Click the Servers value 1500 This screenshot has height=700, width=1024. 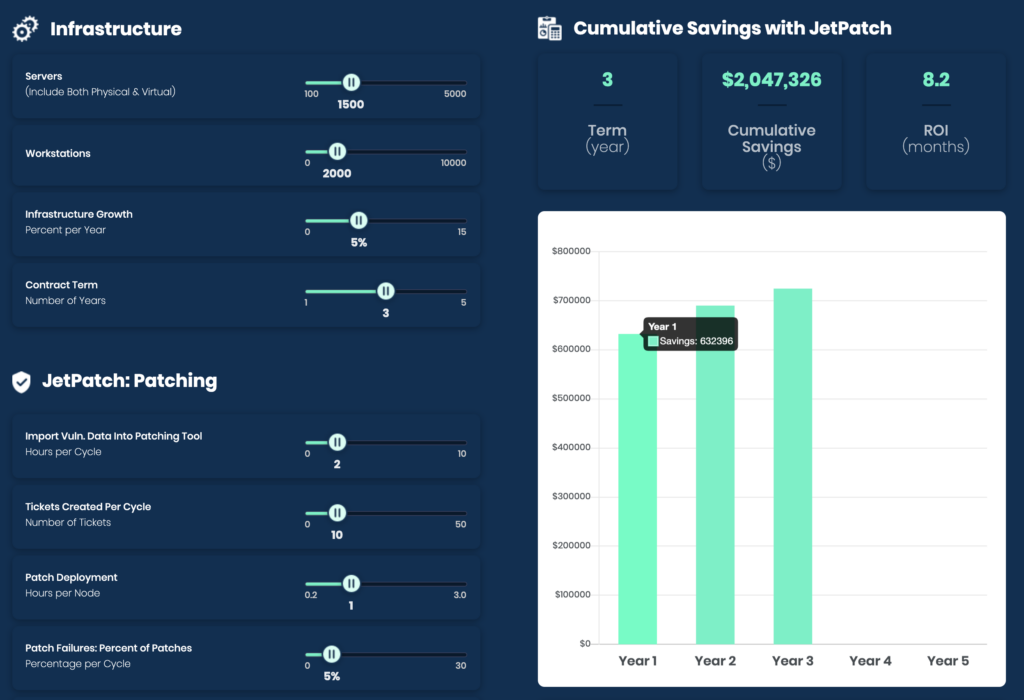pyautogui.click(x=351, y=104)
